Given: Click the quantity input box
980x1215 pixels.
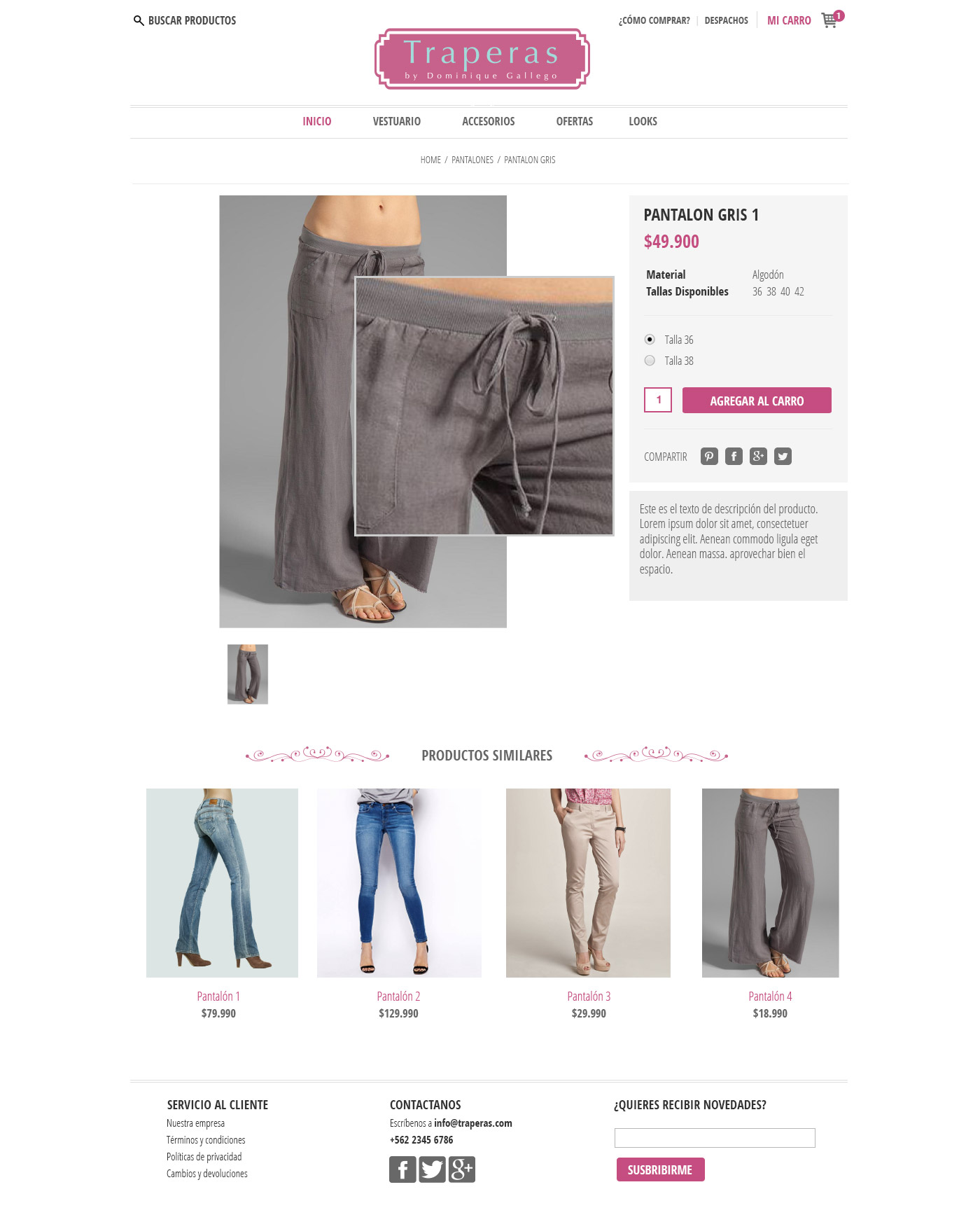Looking at the screenshot, I should click(x=658, y=400).
